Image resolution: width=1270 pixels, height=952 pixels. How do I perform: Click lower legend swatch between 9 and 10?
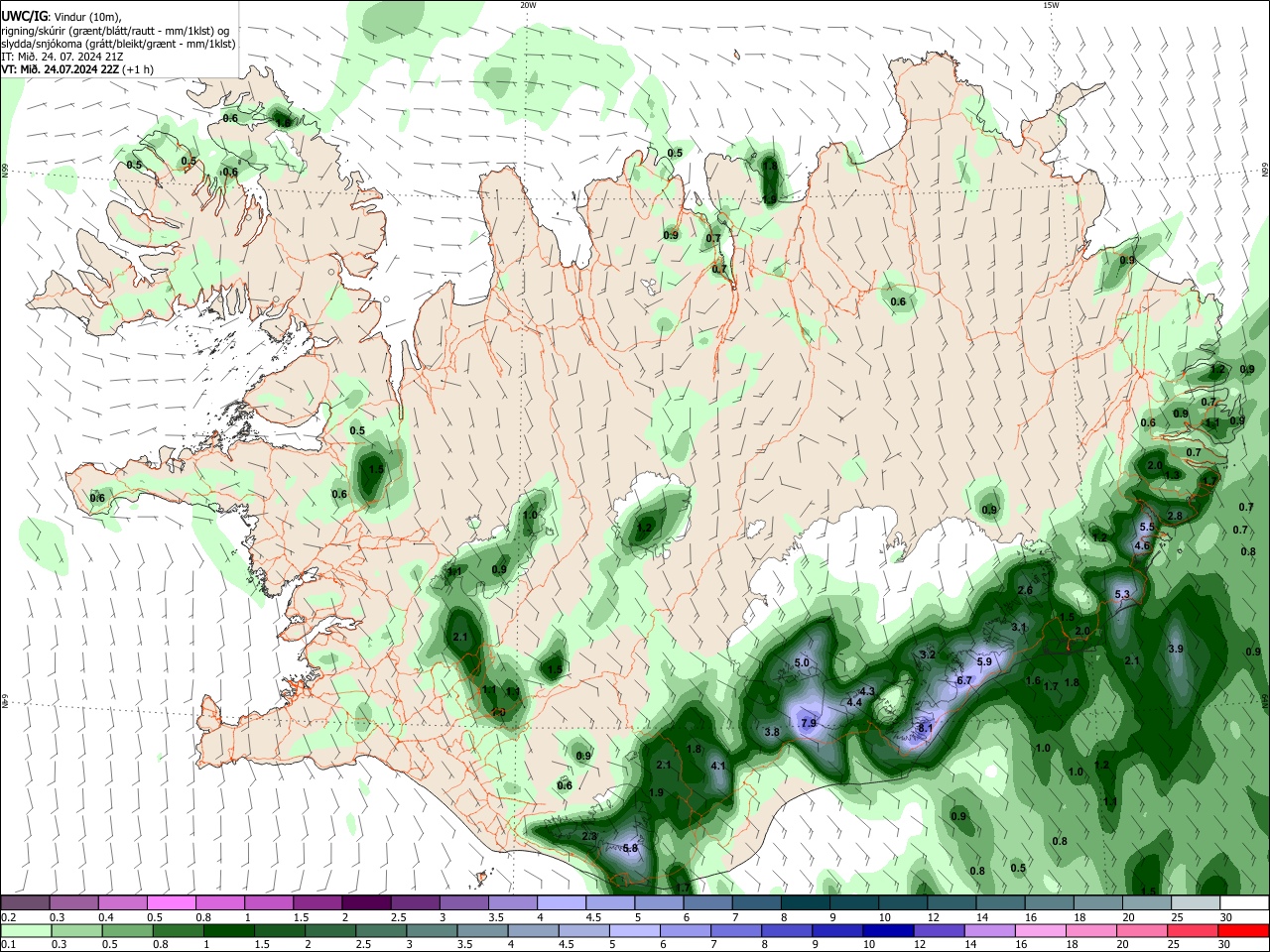(x=838, y=930)
